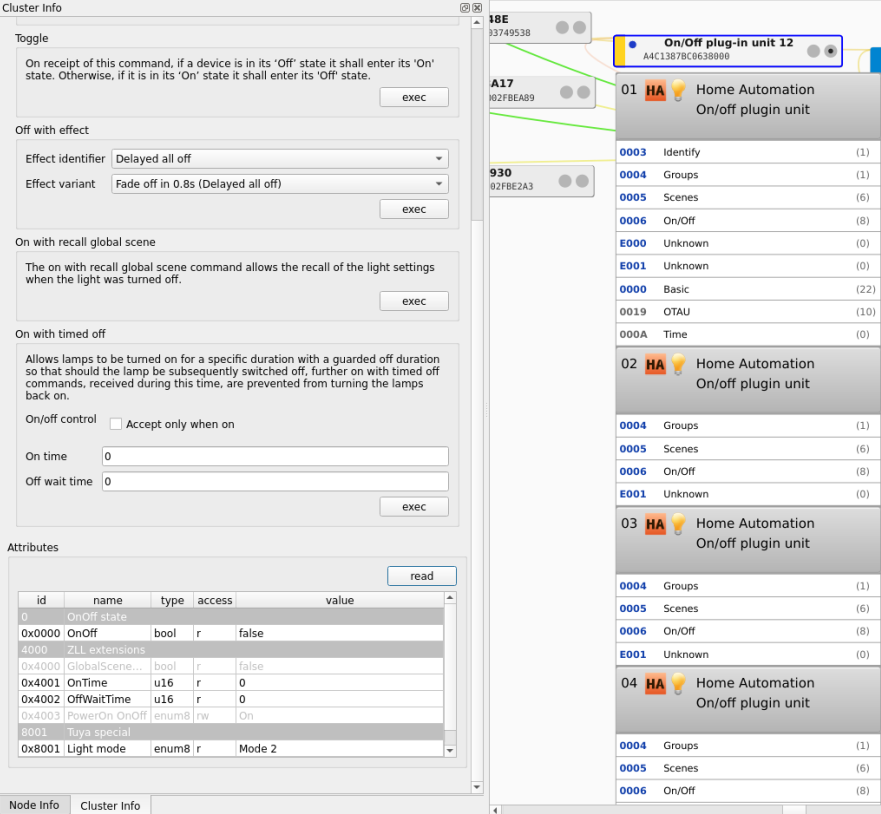881x814 pixels.
Task: Open the Effect variant dropdown
Action: [x=280, y=184]
